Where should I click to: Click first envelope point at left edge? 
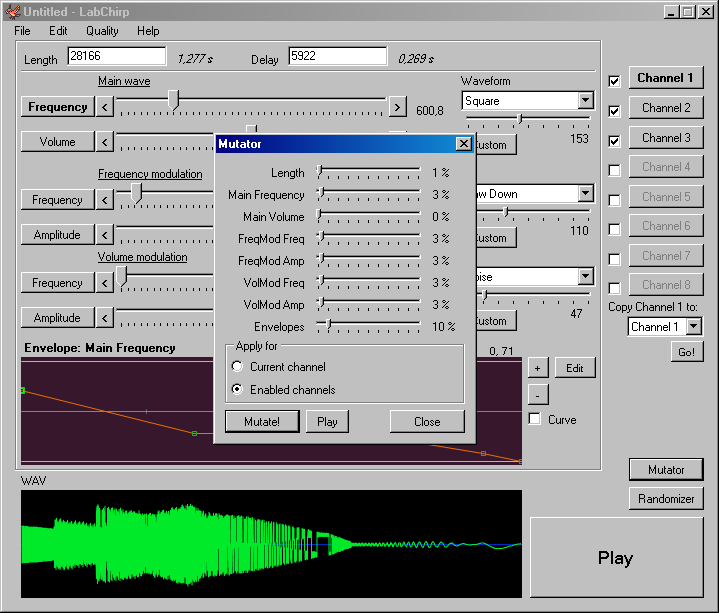pos(22,390)
